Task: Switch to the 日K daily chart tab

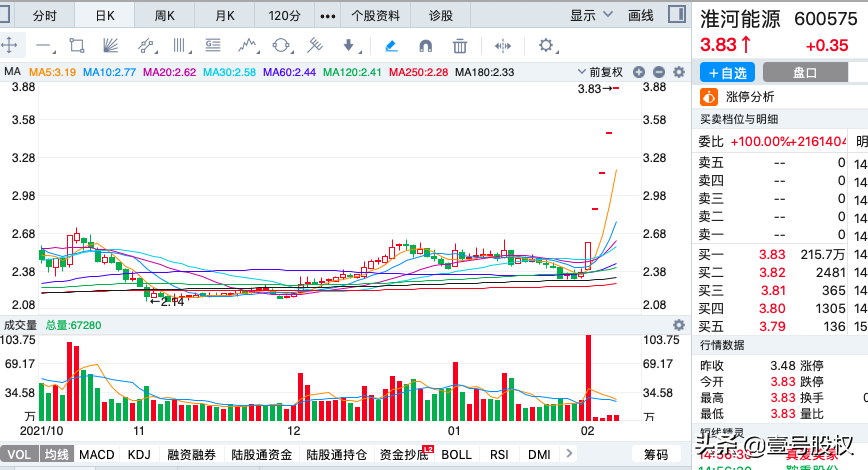Action: 105,16
